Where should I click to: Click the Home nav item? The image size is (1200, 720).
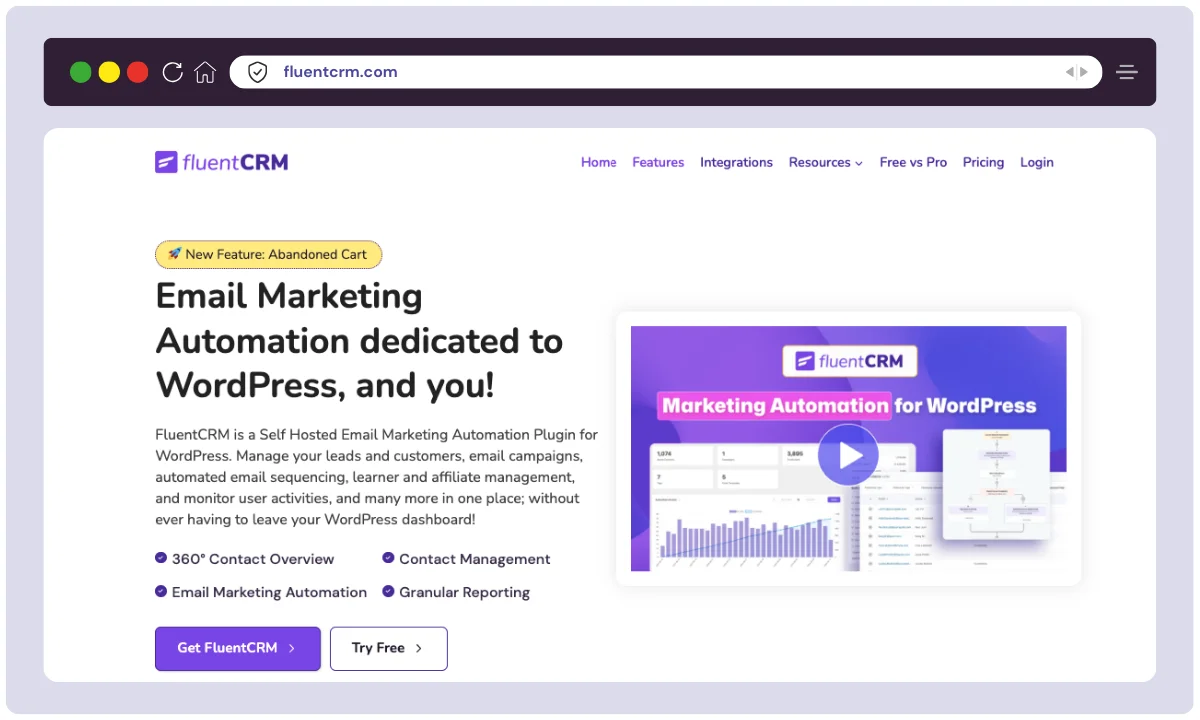click(598, 162)
